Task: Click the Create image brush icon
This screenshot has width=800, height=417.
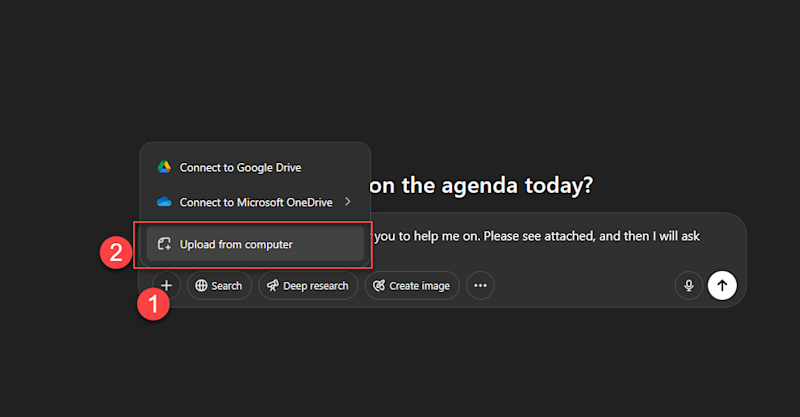Action: point(379,285)
